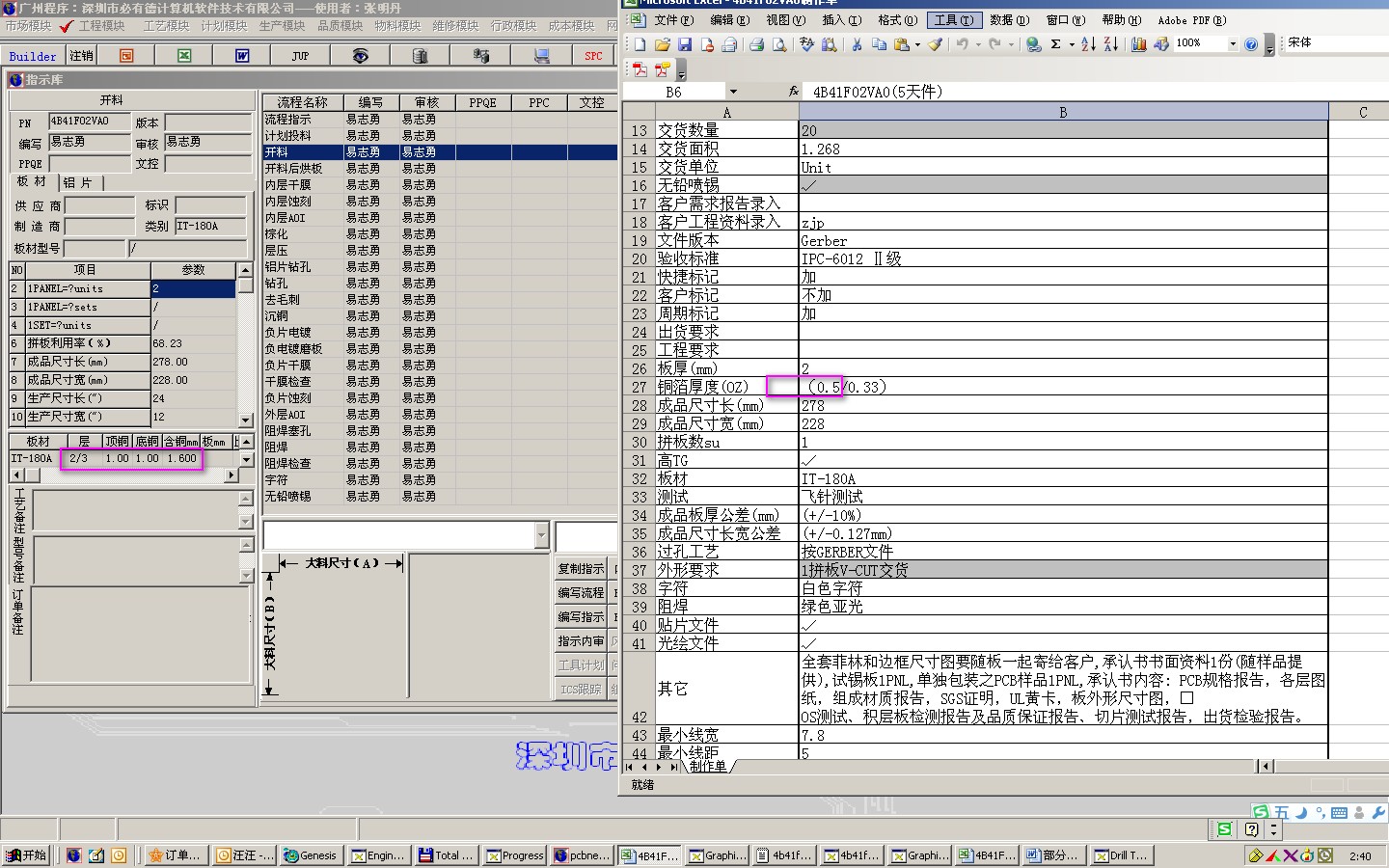Click the PN input field 4B41F02VA0
The width and height of the screenshot is (1389, 868).
tap(90, 122)
